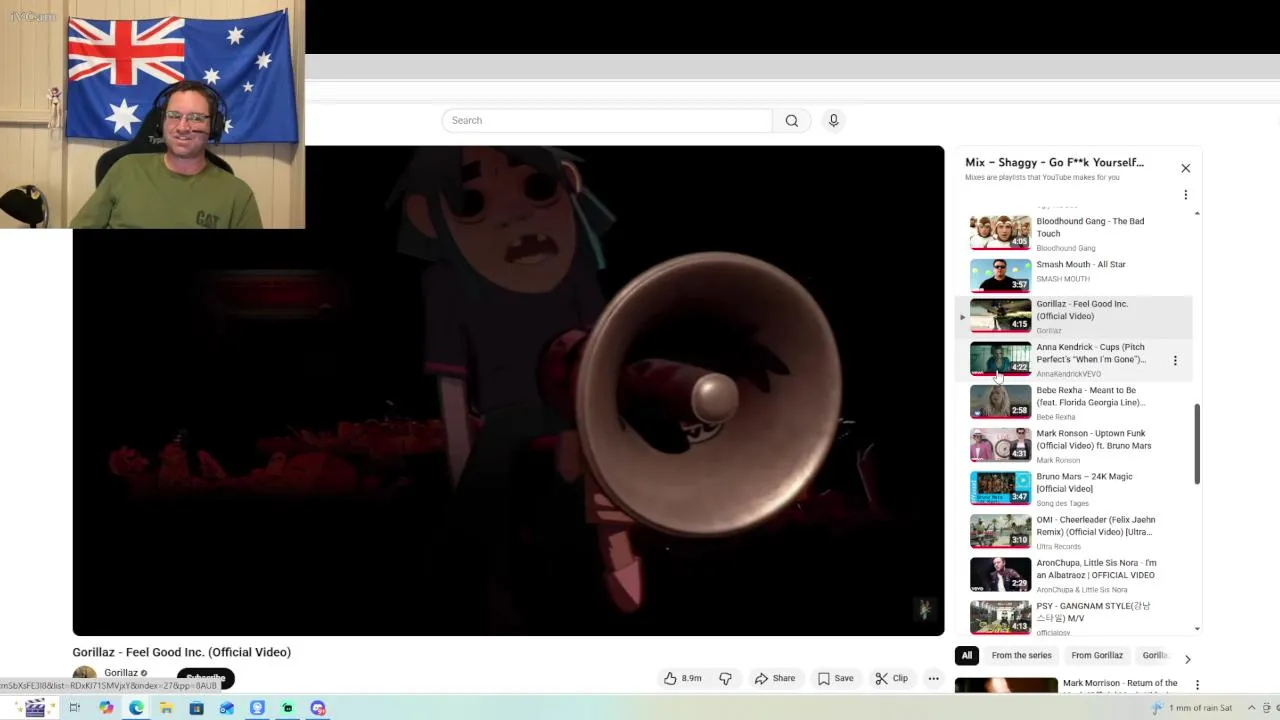Click the Mark Morrison recommended video thumbnail
Viewport: 1280px width, 720px height.
[x=1006, y=685]
